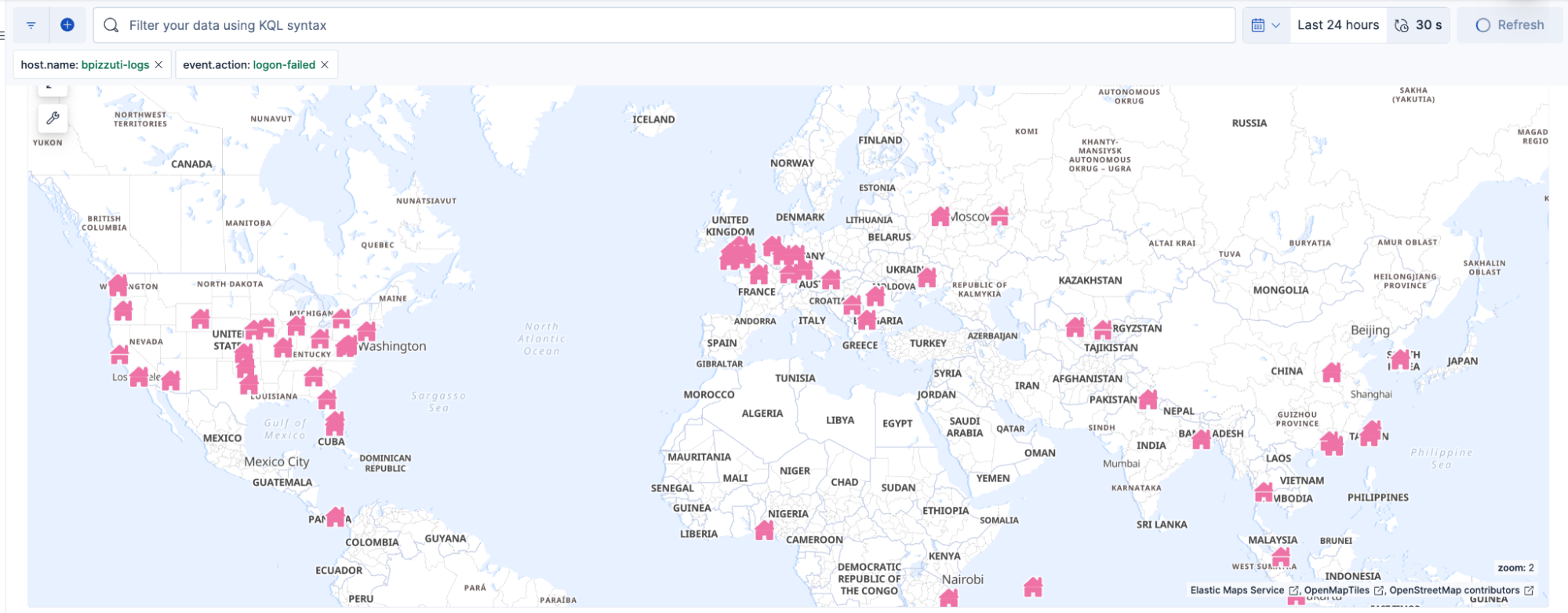Open the event.action: logon-failed filter pill
Screen dimensions: 1568x613
pos(249,65)
